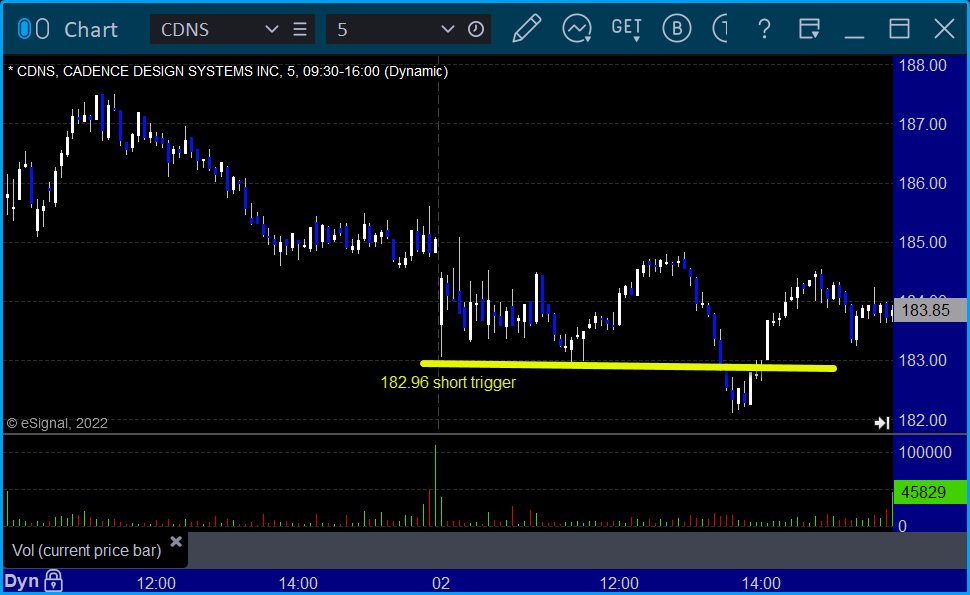The image size is (970, 595).
Task: Click the tallest green volume bar
Action: (436, 486)
